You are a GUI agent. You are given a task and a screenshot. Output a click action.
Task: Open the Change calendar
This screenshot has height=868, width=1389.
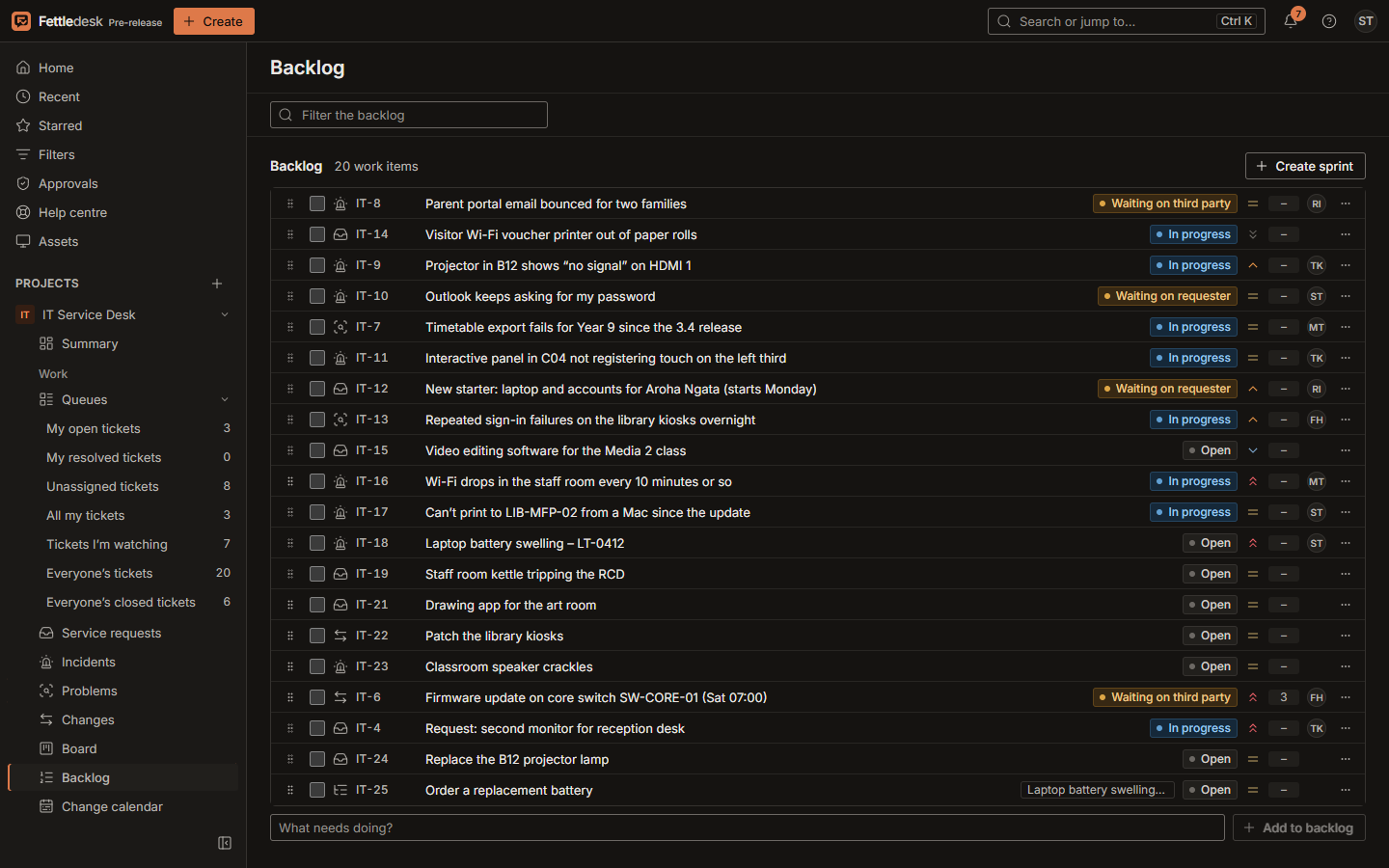123,806
